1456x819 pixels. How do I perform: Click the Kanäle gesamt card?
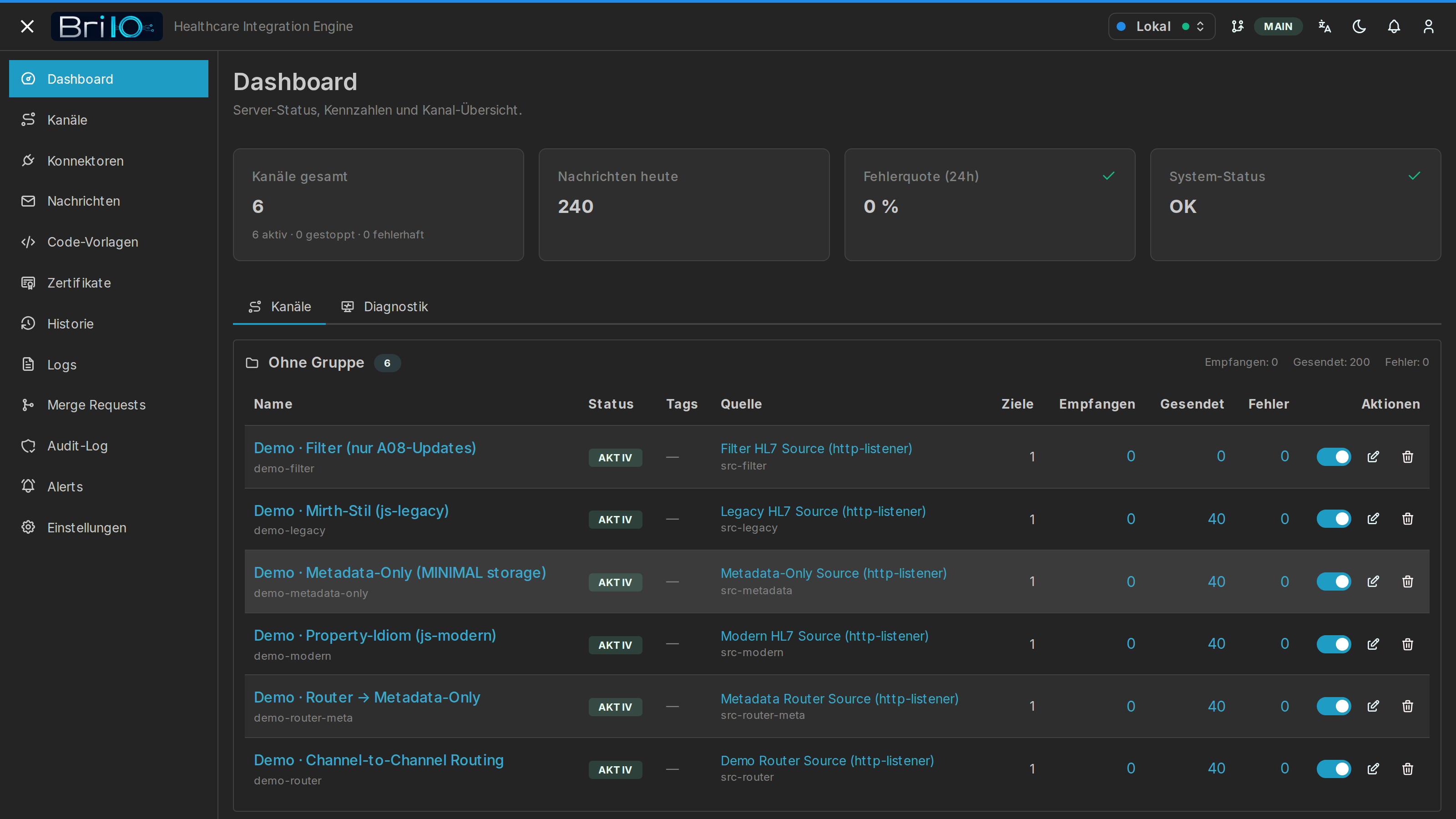pos(378,205)
